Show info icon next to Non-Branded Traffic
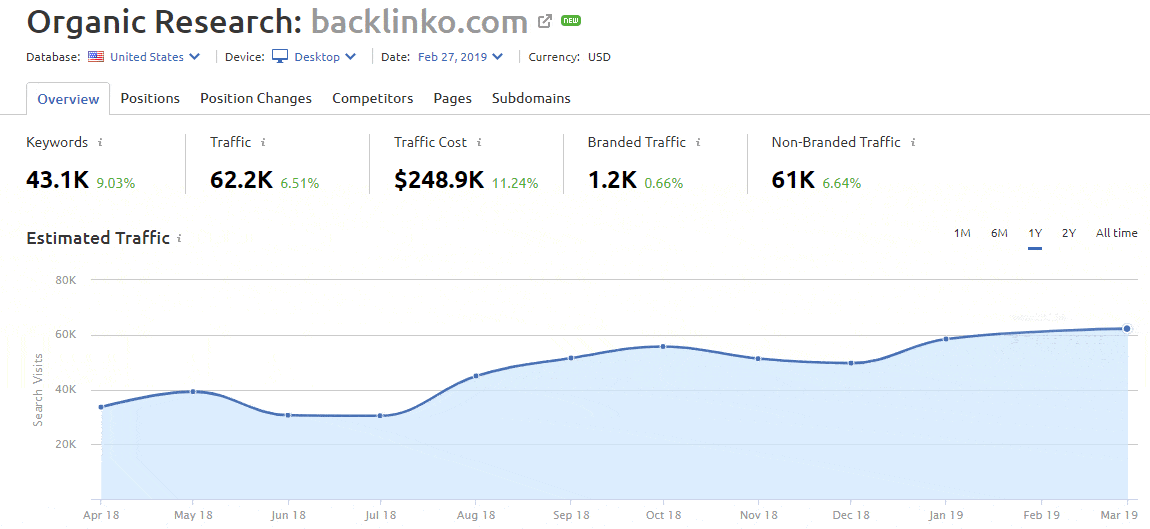The width and height of the screenshot is (1150, 529). pyautogui.click(x=912, y=143)
